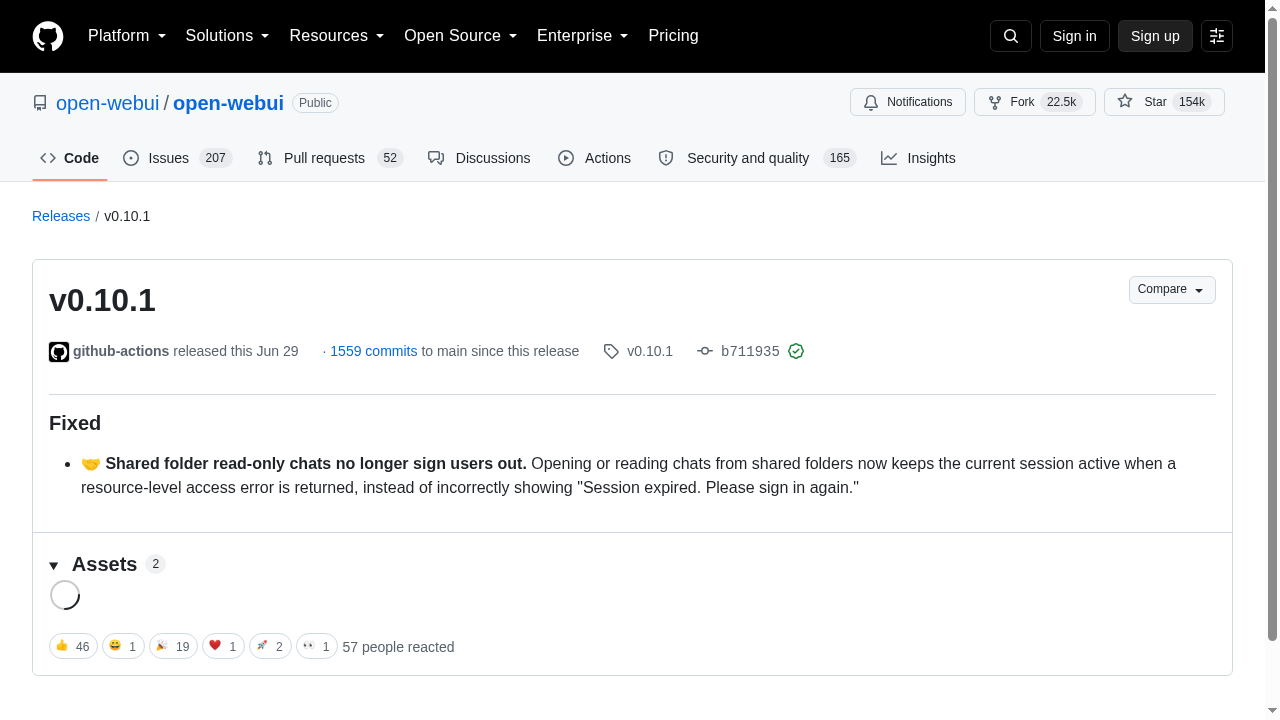This screenshot has height=720, width=1280.
Task: Open the Platform dropdown menu
Action: [127, 36]
